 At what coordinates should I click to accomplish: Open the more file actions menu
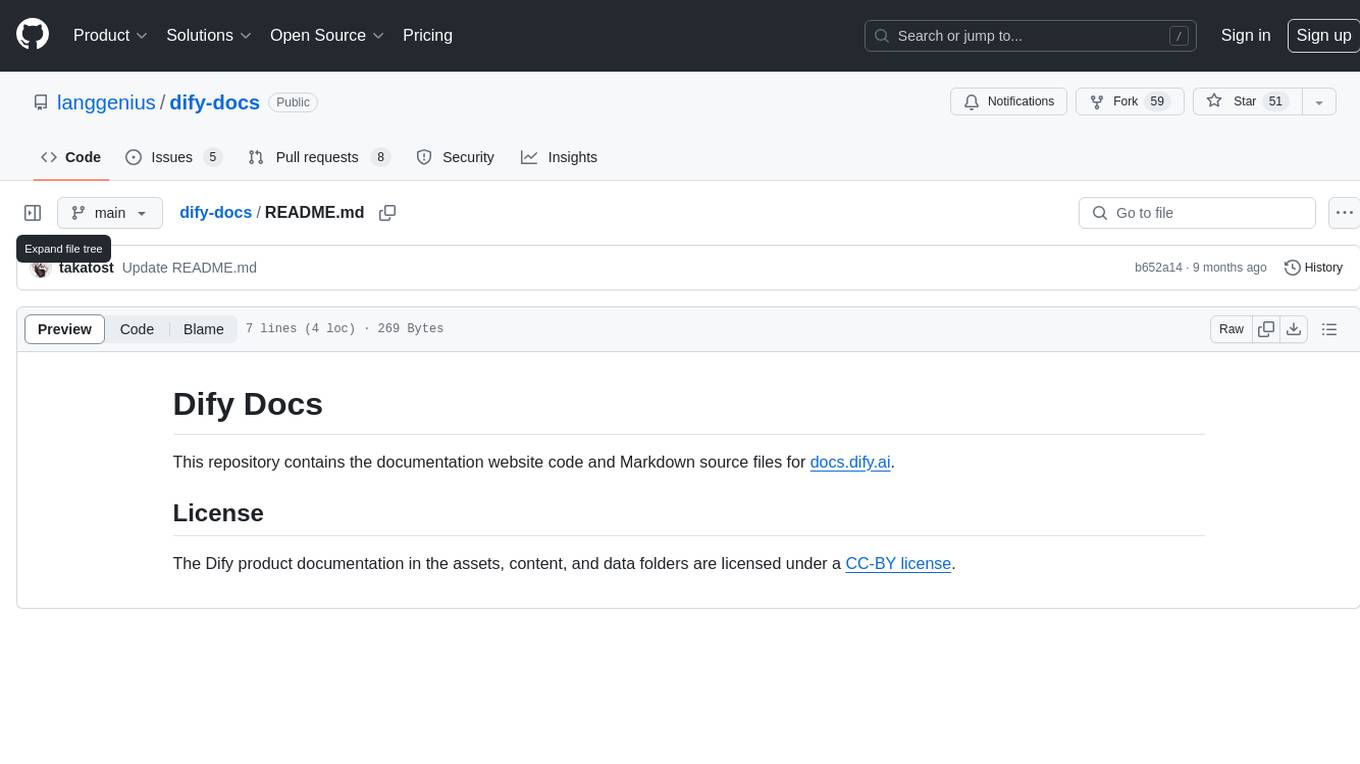(1344, 213)
